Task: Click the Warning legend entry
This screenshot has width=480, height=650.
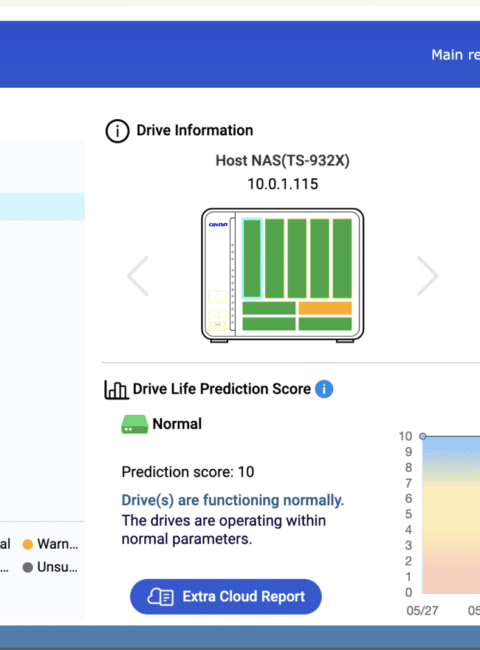Action: pos(50,544)
